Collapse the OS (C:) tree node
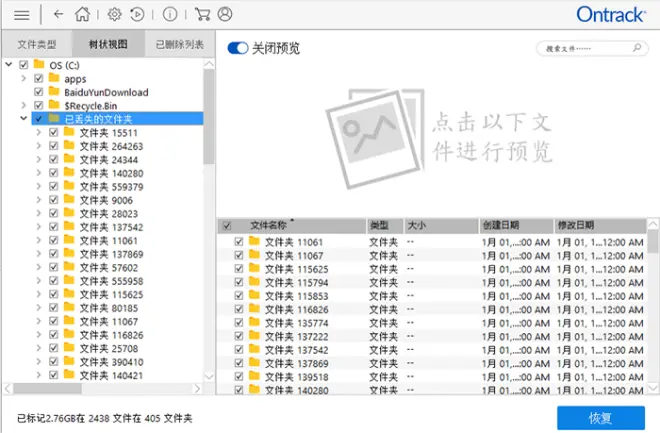Screen dimensions: 660x433 click(8, 64)
